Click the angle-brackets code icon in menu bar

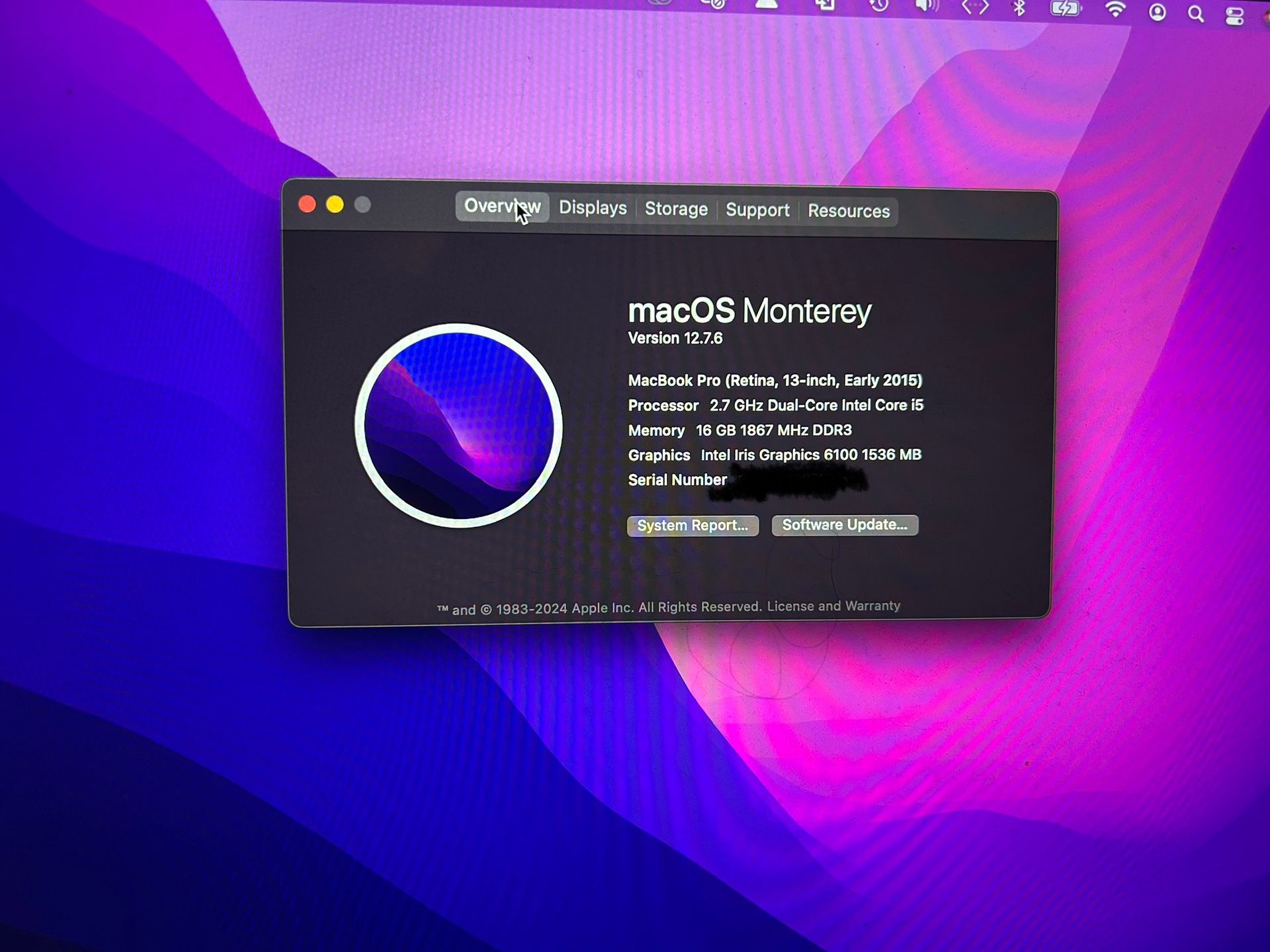click(x=975, y=8)
